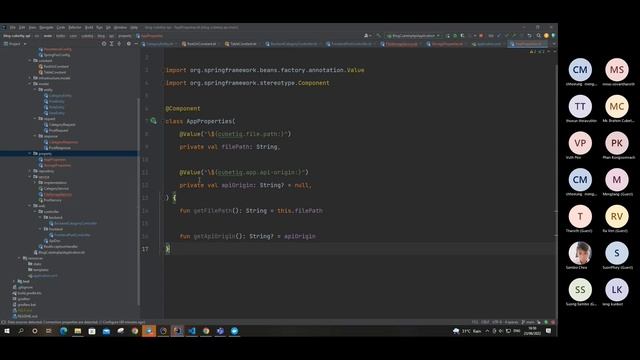This screenshot has width=640, height=360.
Task: Place cursor on line 17 closing brace
Action: click(x=168, y=249)
